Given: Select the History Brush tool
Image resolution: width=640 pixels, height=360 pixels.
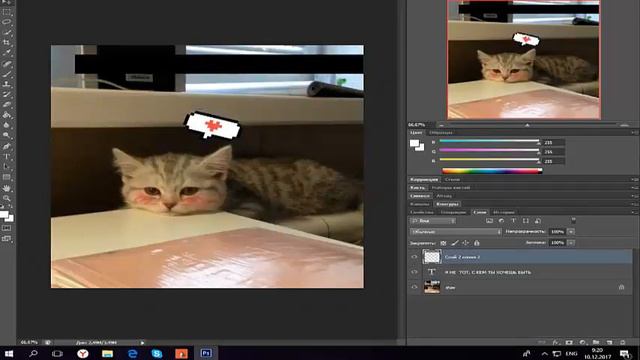Looking at the screenshot, I should (x=7, y=94).
